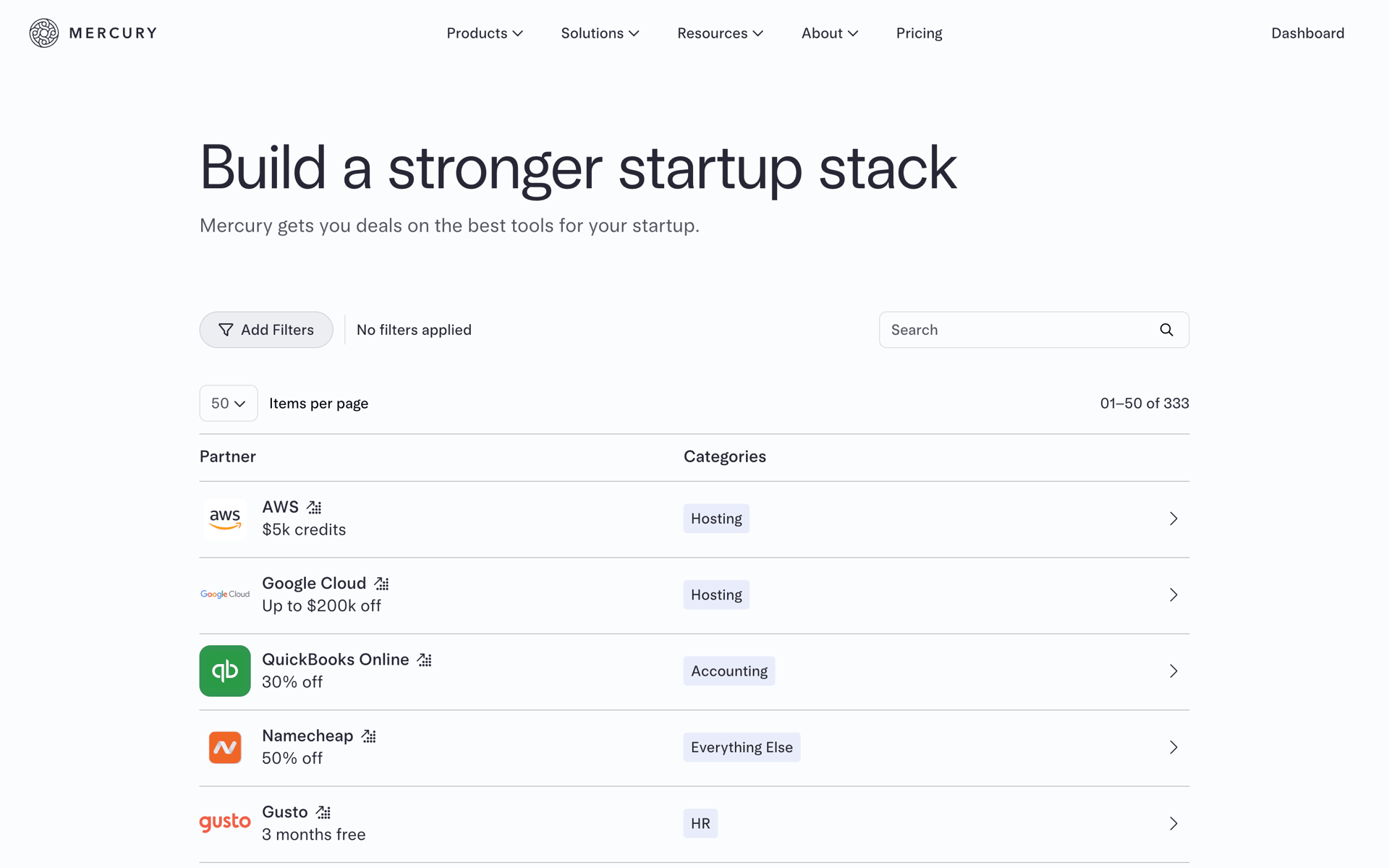
Task: Go to the Pricing page
Action: click(919, 33)
